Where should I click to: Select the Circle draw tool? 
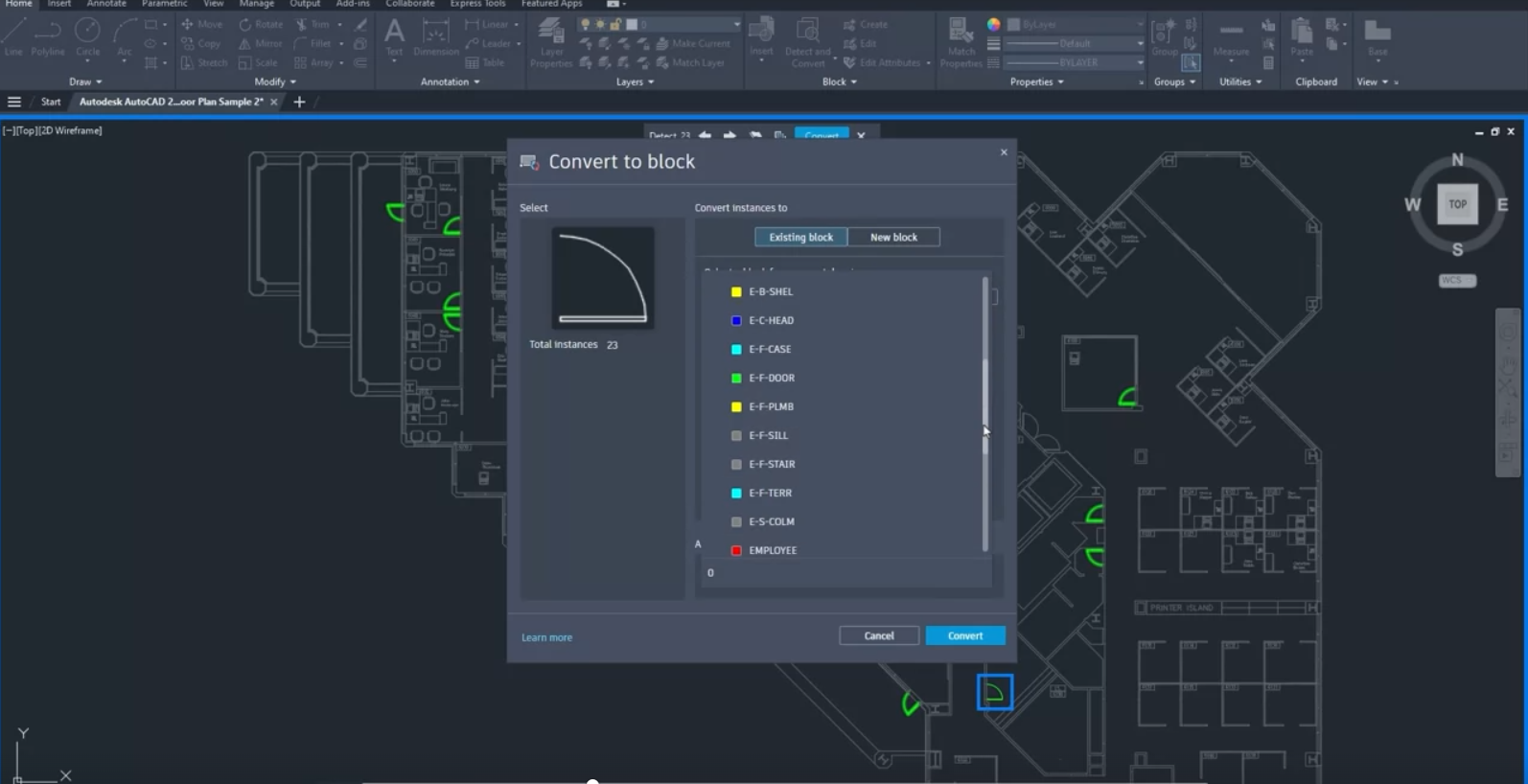(87, 36)
